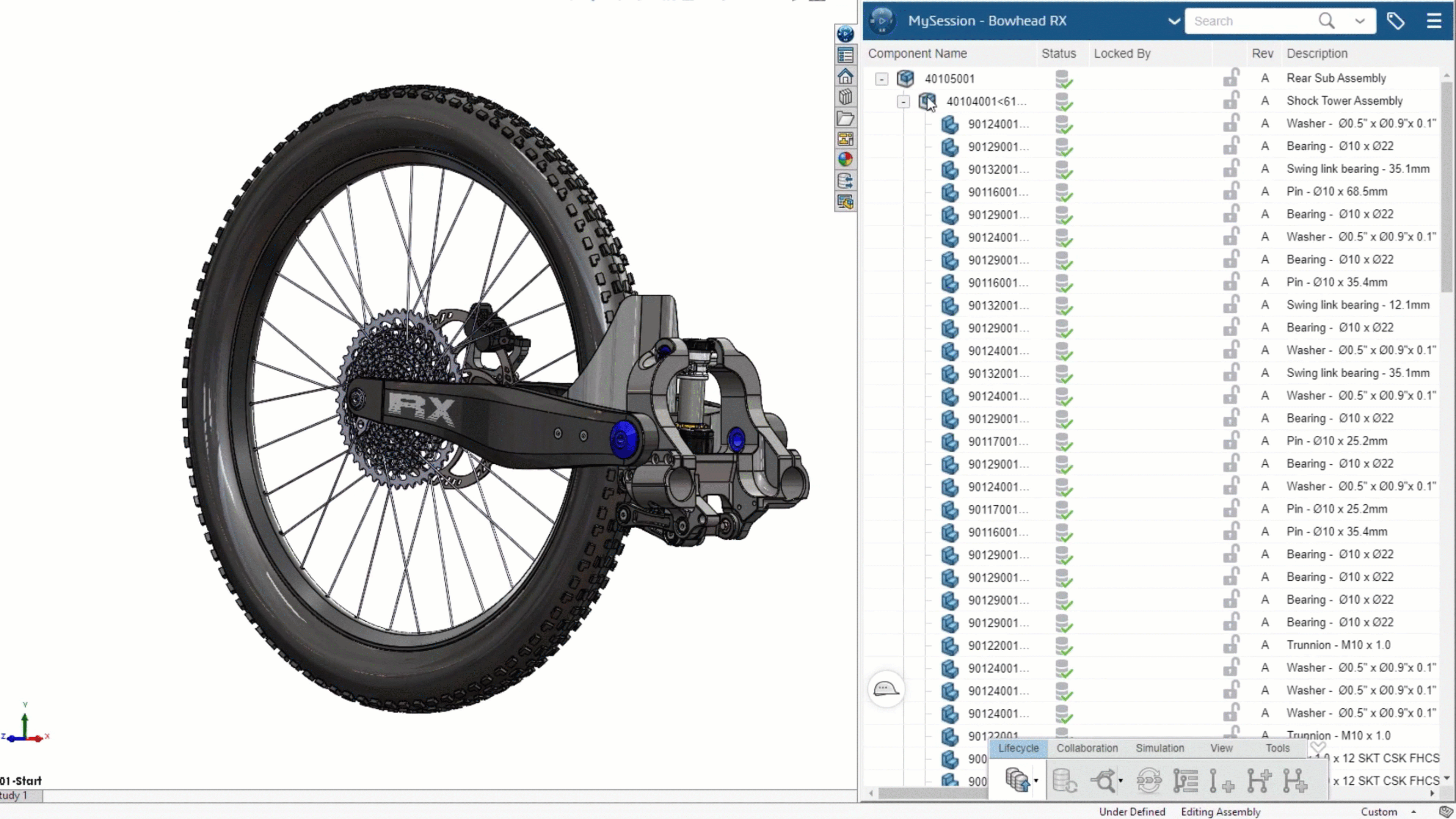The height and width of the screenshot is (819, 1456).
Task: Sort by the Rev column header
Action: click(1262, 53)
